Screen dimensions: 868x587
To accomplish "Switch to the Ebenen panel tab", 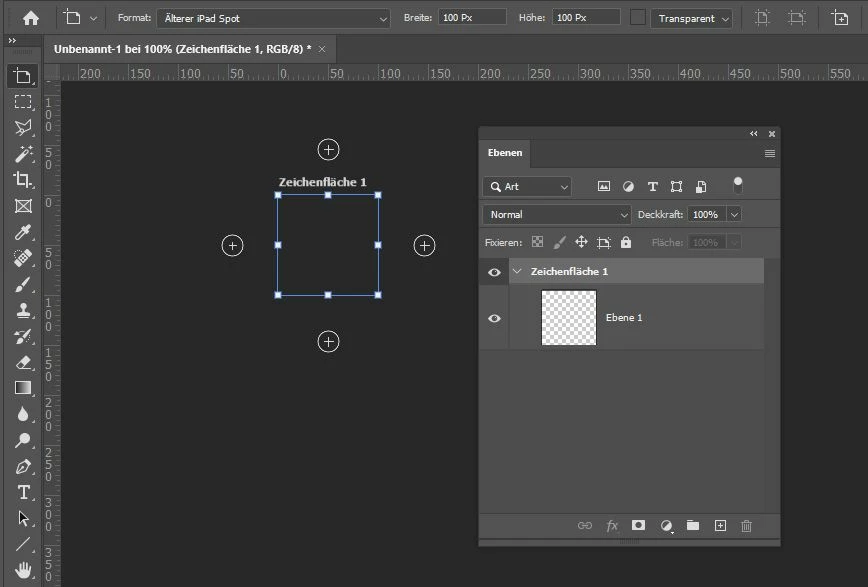I will (x=505, y=153).
